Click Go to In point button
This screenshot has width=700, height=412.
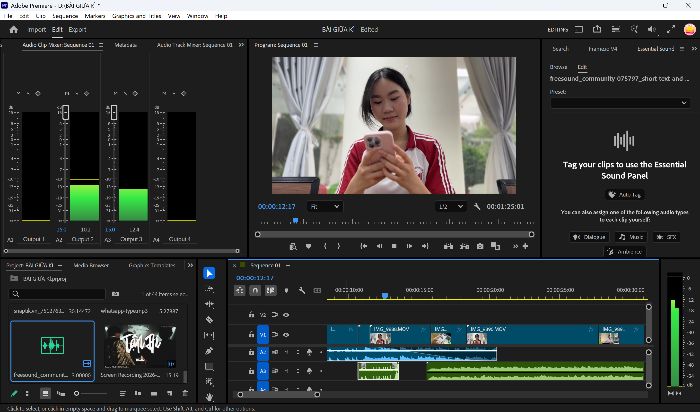[x=364, y=246]
